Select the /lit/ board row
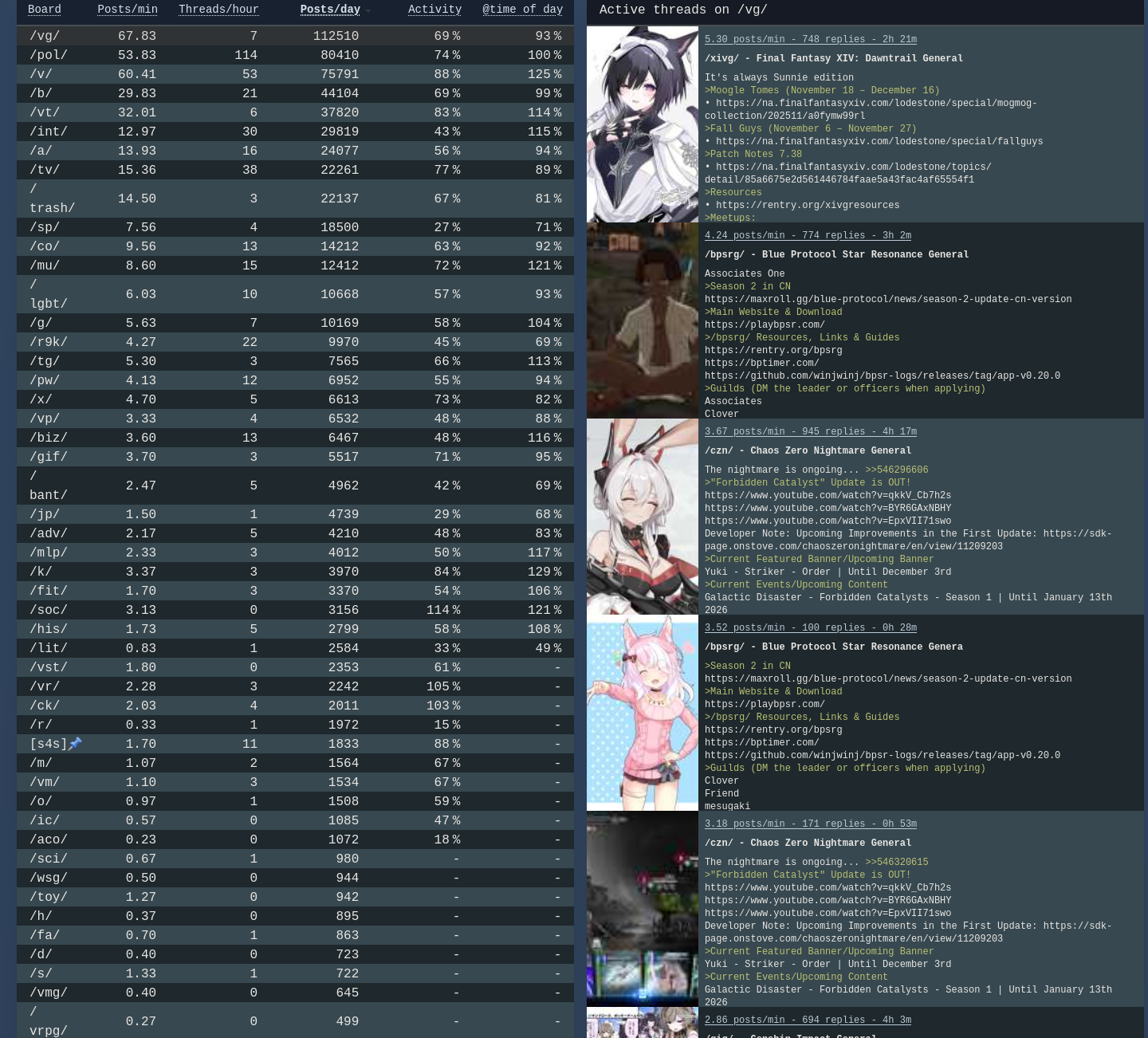 click(x=295, y=648)
